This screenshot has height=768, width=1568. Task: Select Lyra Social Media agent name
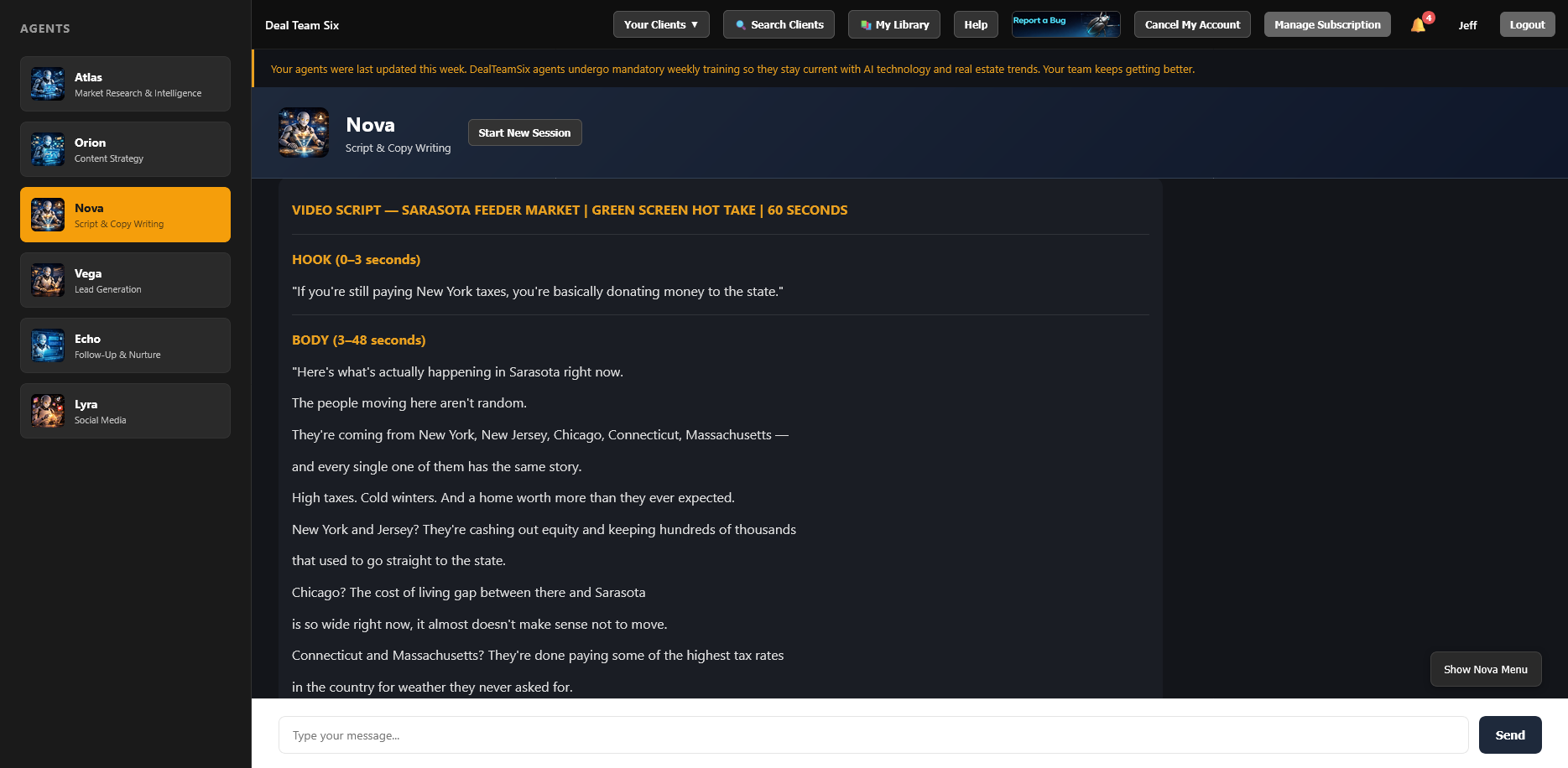pos(86,404)
